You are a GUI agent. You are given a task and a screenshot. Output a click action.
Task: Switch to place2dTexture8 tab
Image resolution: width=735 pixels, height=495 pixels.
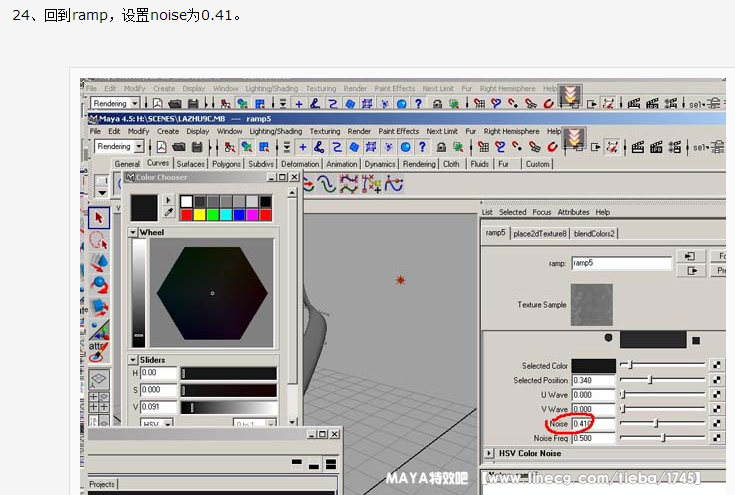pyautogui.click(x=540, y=233)
